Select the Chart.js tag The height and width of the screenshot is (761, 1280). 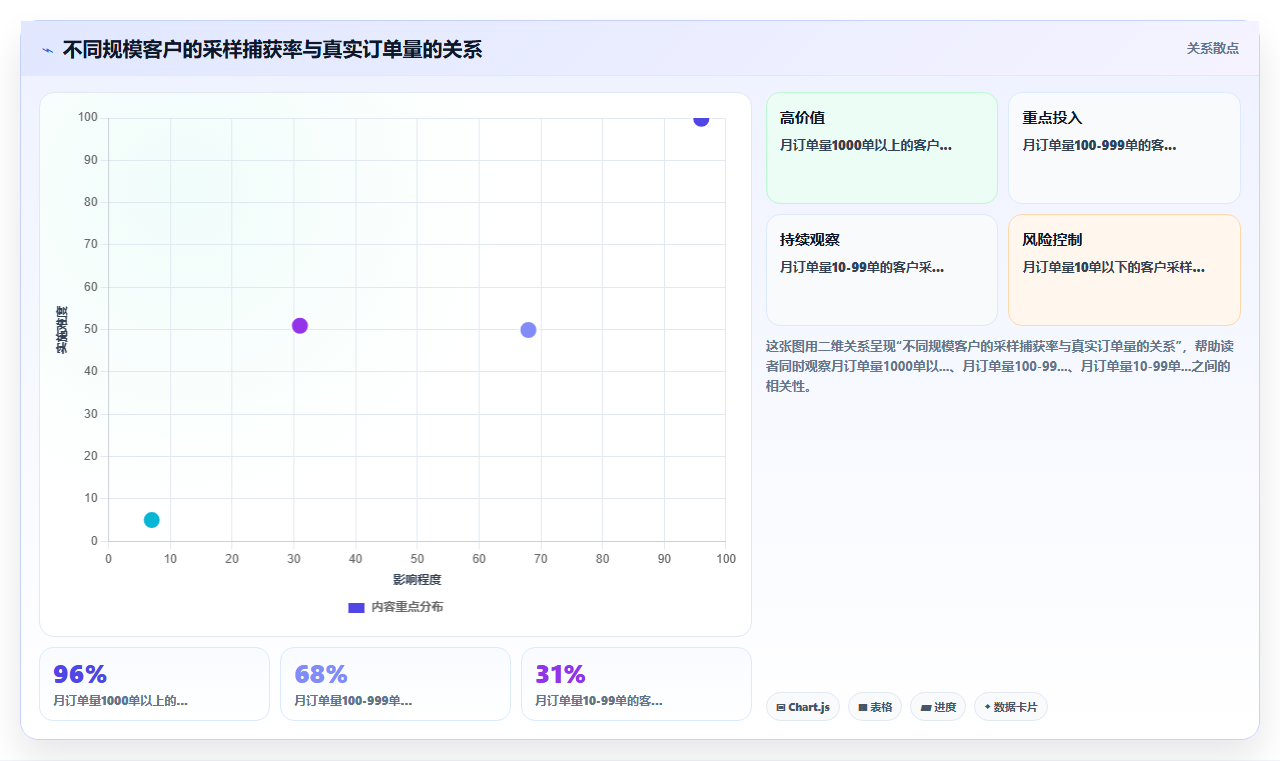[803, 707]
